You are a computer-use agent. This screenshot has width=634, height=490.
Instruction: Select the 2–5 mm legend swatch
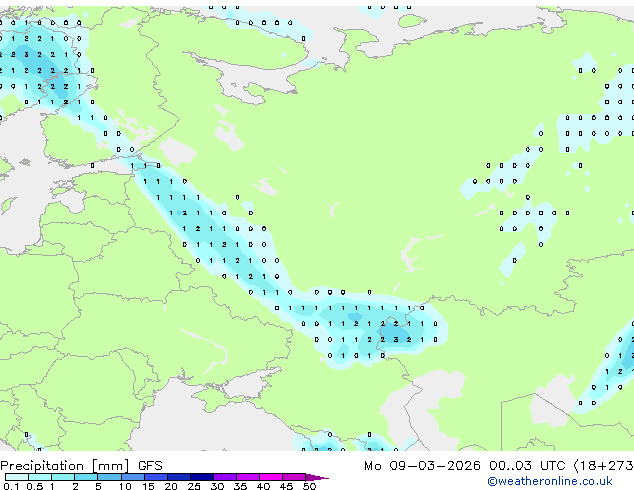pyautogui.click(x=86, y=477)
